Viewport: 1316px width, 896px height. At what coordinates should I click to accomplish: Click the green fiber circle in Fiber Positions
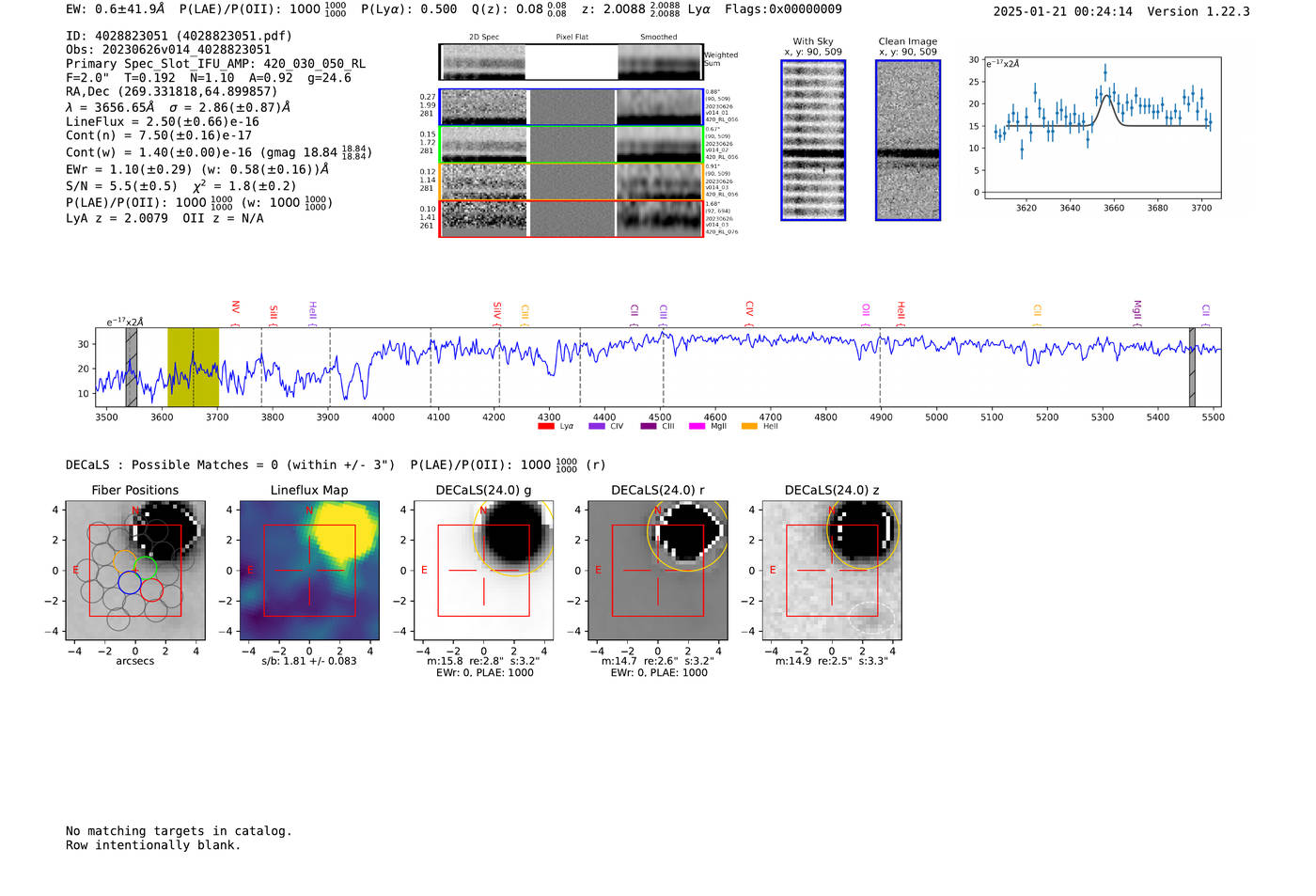pyautogui.click(x=145, y=568)
